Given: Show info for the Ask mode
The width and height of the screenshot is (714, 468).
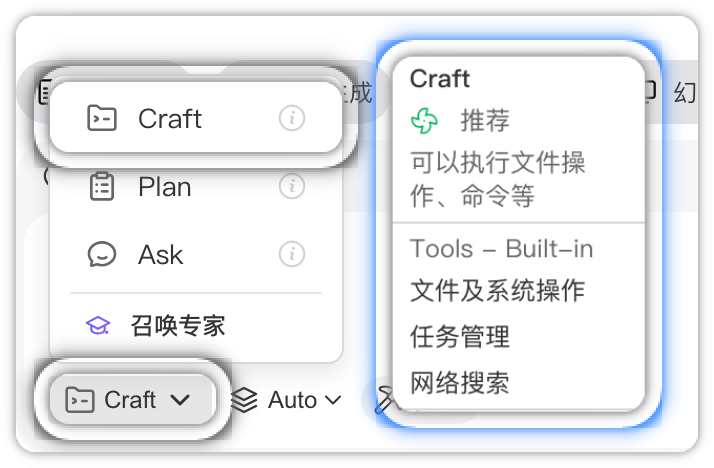Looking at the screenshot, I should point(291,254).
